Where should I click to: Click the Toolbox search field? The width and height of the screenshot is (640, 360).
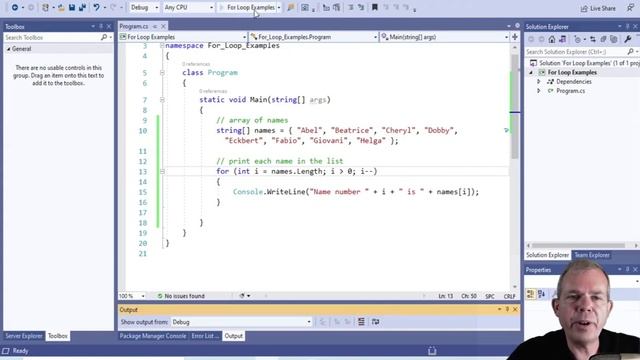52,37
